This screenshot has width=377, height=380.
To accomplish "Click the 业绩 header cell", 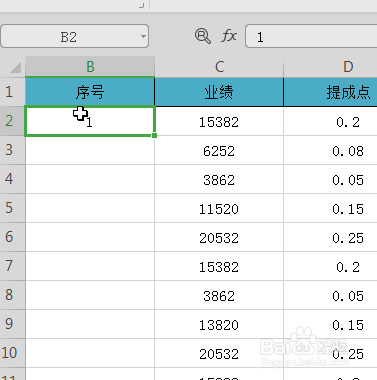I will 219,92.
